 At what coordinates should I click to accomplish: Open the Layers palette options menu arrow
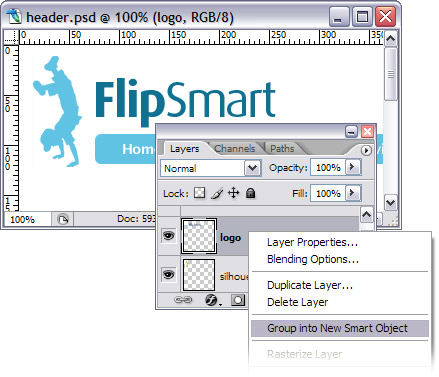tap(366, 150)
